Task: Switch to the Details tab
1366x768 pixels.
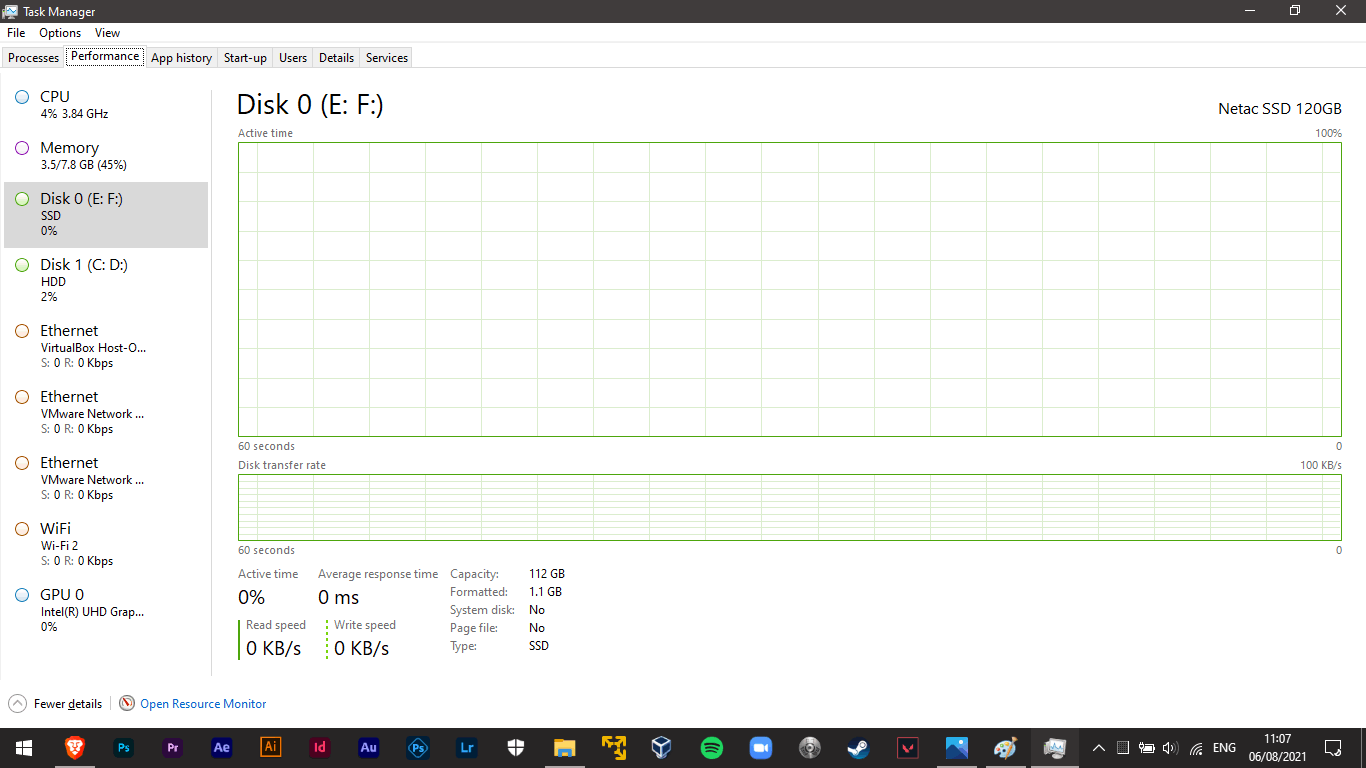Action: point(336,58)
